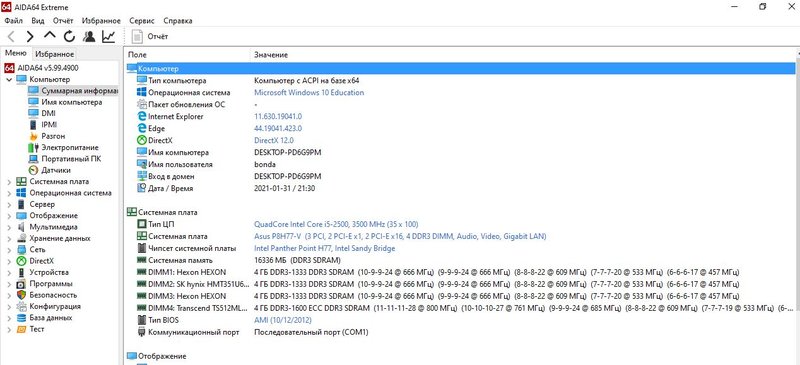
Task: Expand the Сеть tree node
Action: pos(9,250)
